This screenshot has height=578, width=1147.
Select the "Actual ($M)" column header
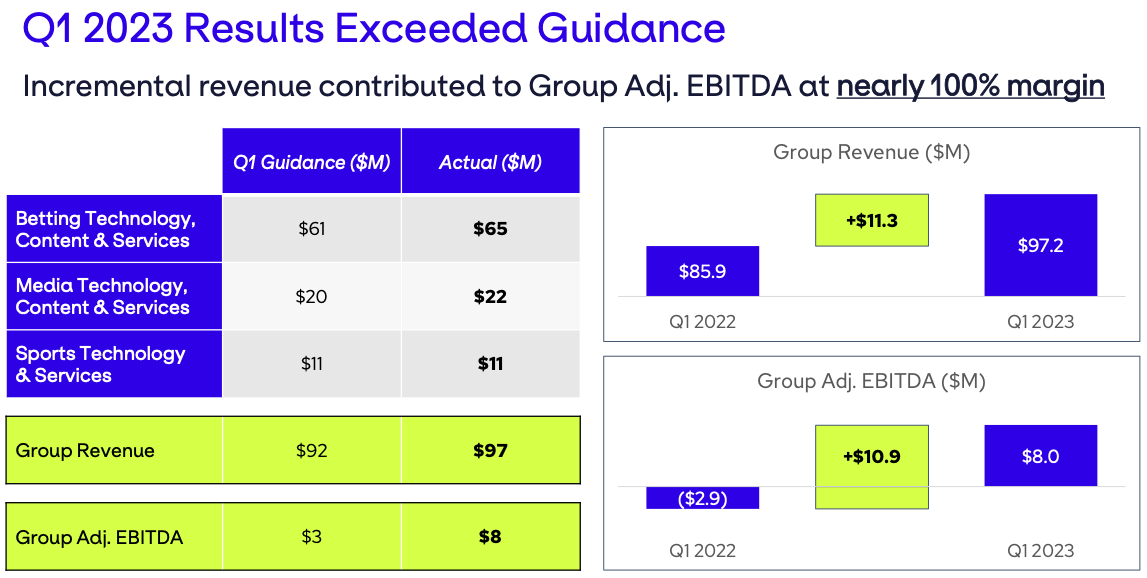(490, 162)
